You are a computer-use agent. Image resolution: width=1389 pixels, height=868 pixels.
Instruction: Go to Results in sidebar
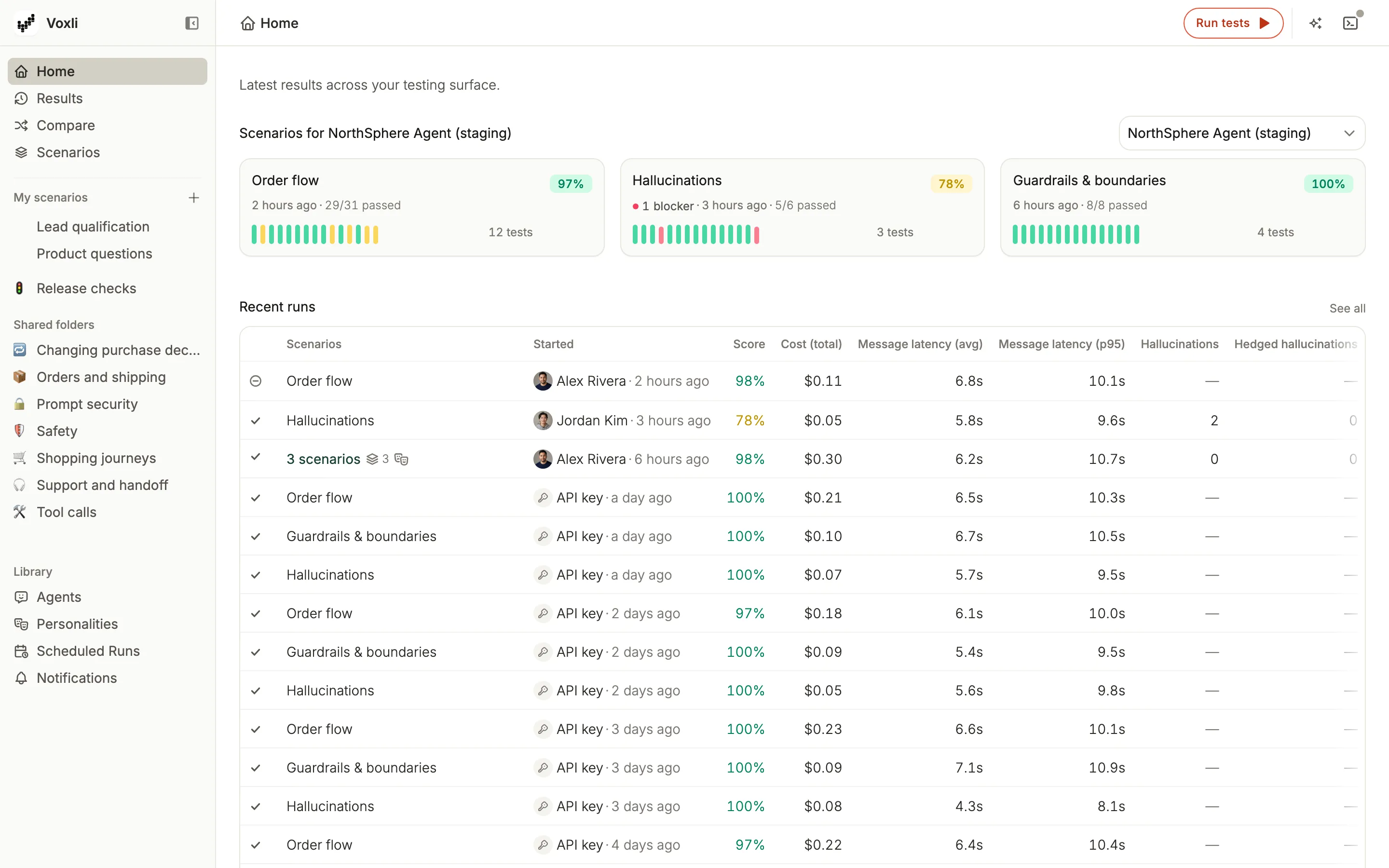tap(108, 98)
